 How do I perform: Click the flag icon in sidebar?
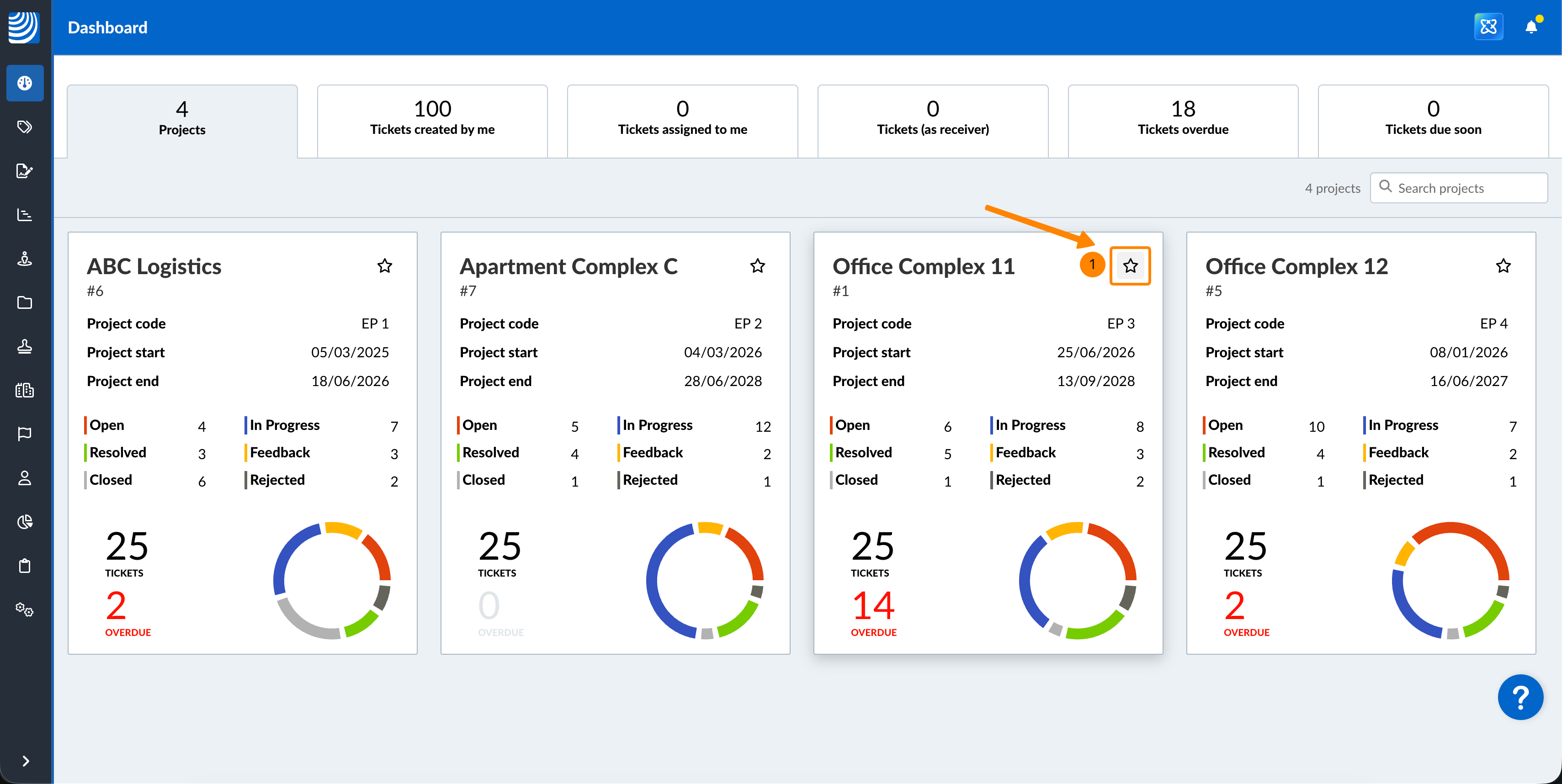[x=24, y=434]
